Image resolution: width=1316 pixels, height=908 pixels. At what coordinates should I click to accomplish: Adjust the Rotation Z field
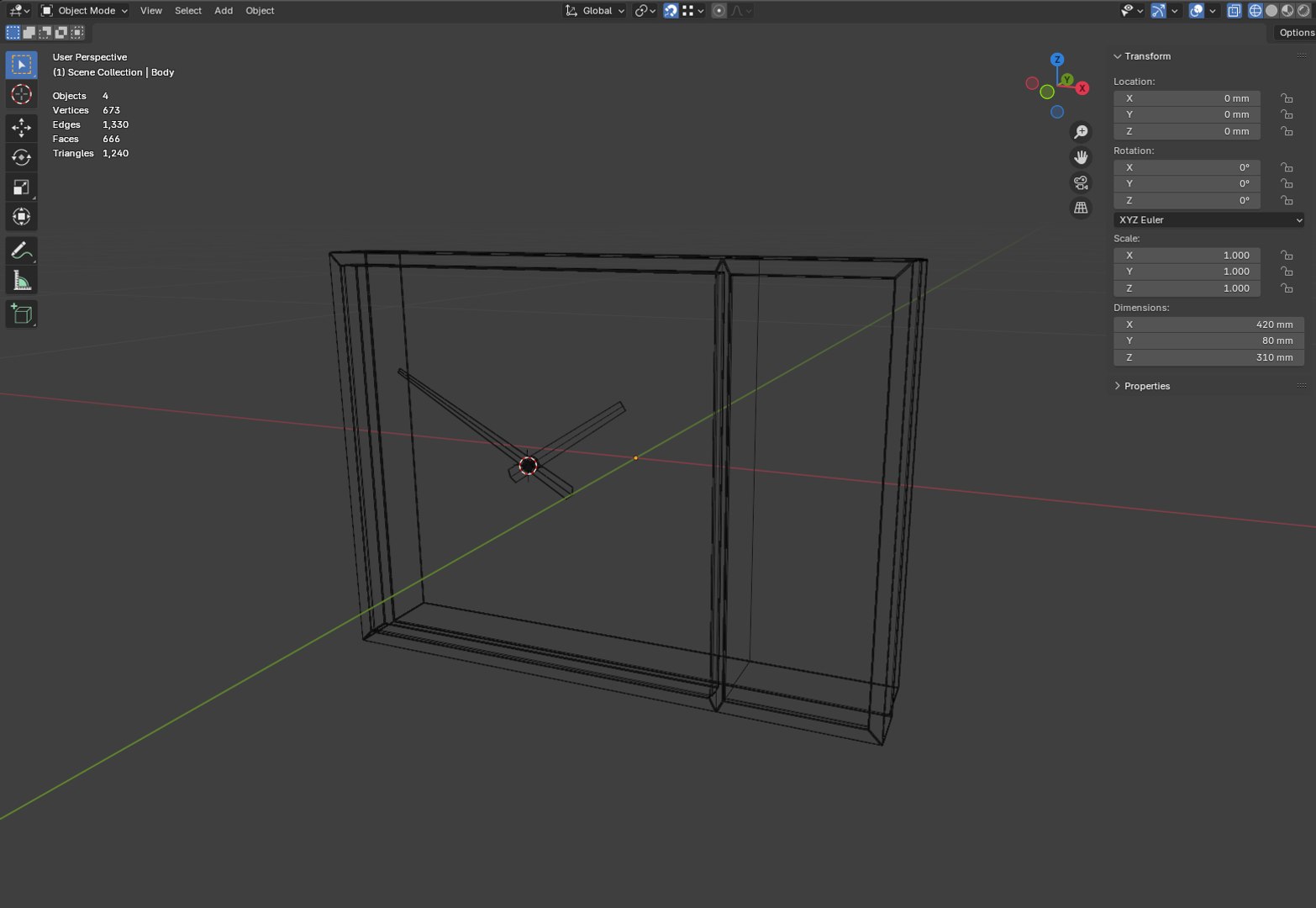click(1187, 200)
